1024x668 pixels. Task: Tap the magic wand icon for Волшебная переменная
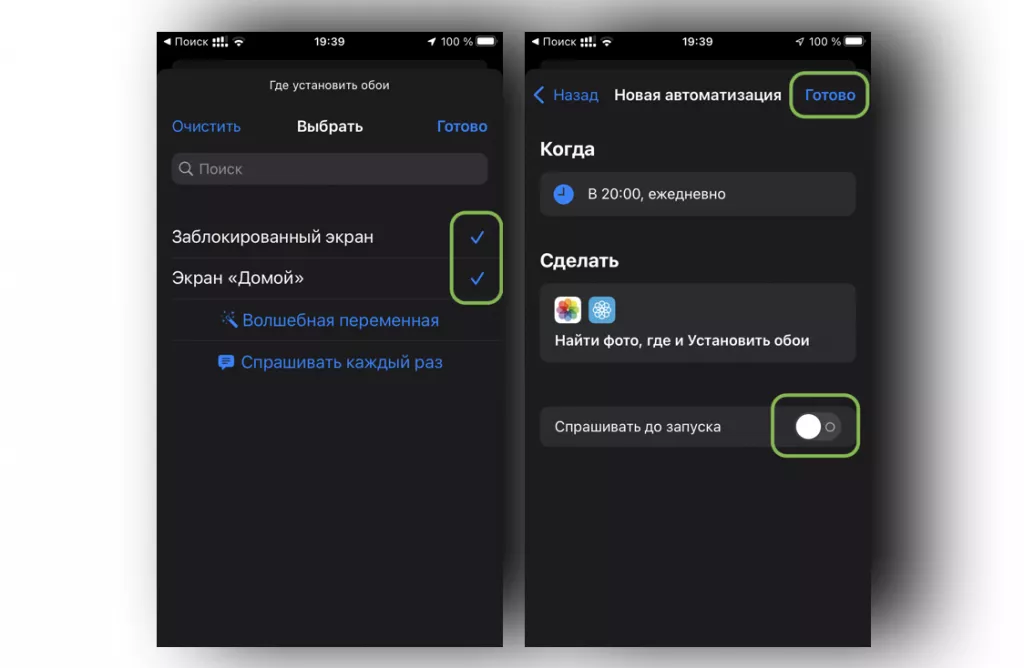click(229, 319)
